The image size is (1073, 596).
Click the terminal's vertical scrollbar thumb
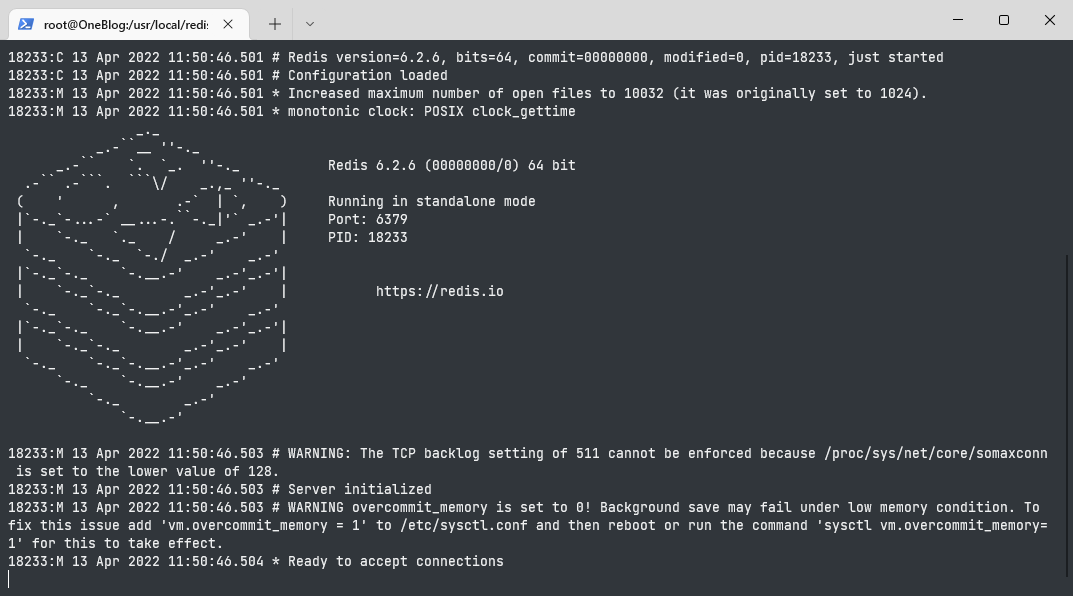click(x=1067, y=420)
